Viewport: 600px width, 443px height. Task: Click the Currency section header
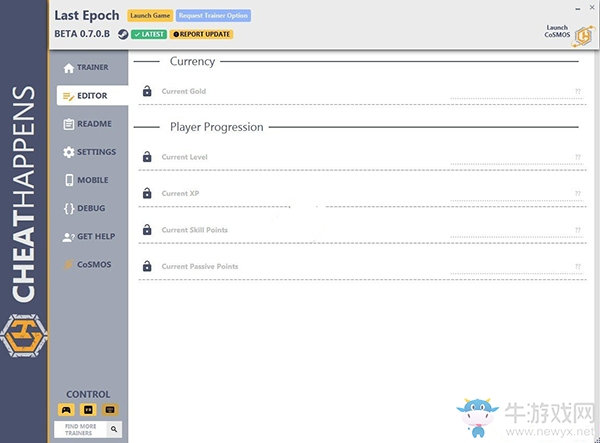(192, 61)
